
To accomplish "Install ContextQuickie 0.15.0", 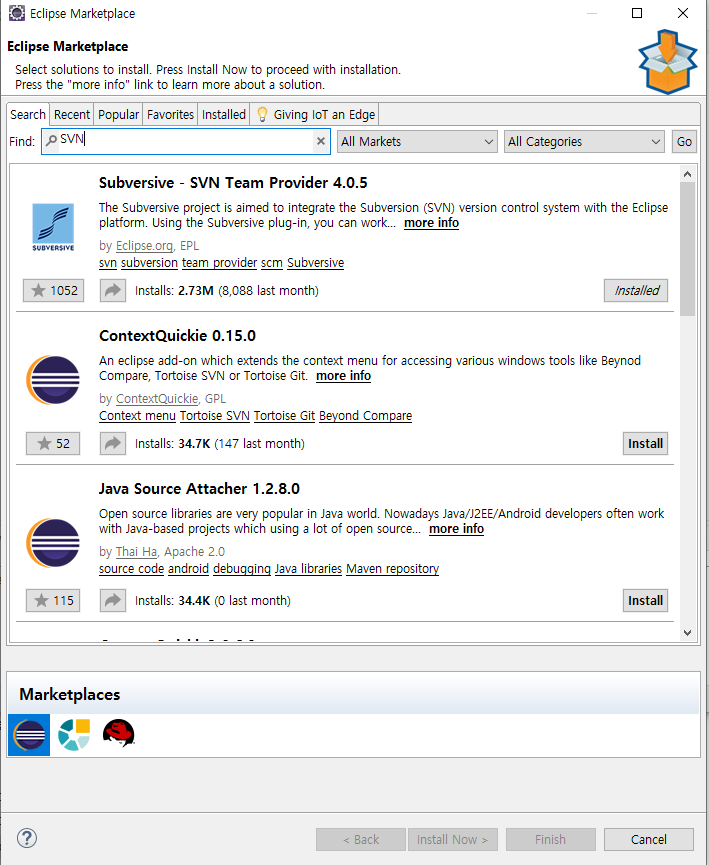I will (x=646, y=444).
